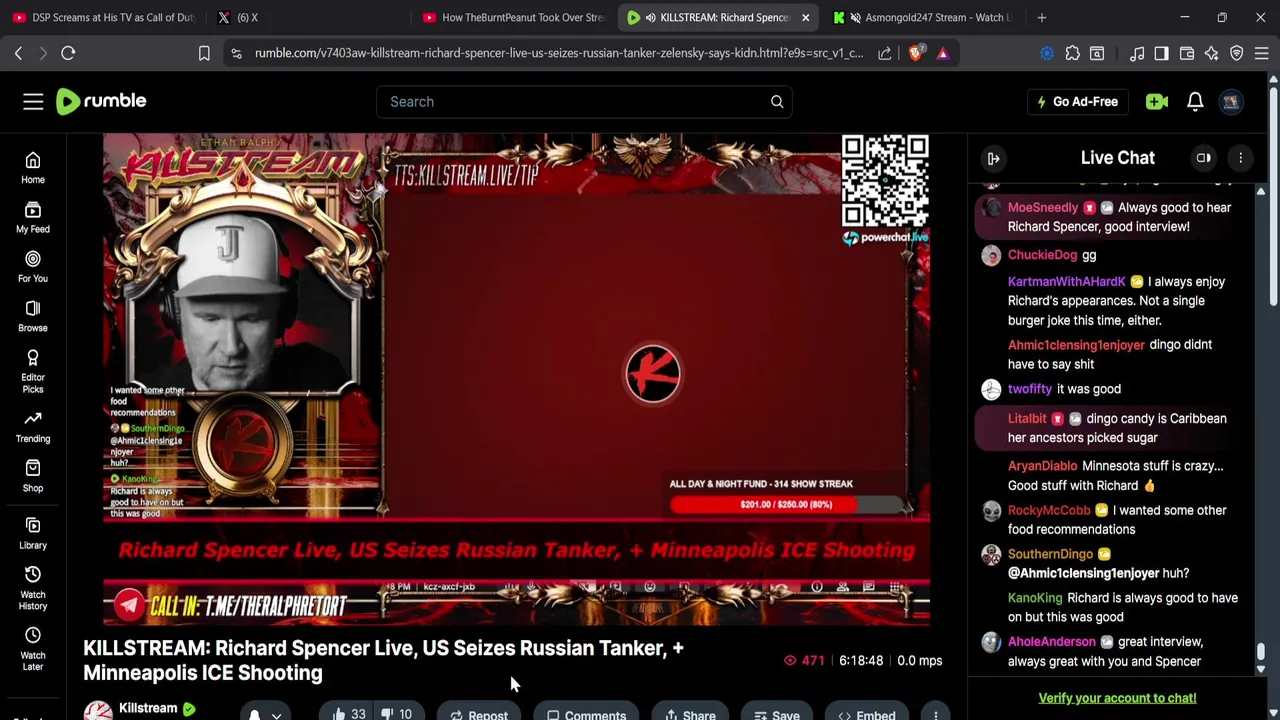Open the Rumble hamburger menu
1280x720 pixels.
coord(33,101)
